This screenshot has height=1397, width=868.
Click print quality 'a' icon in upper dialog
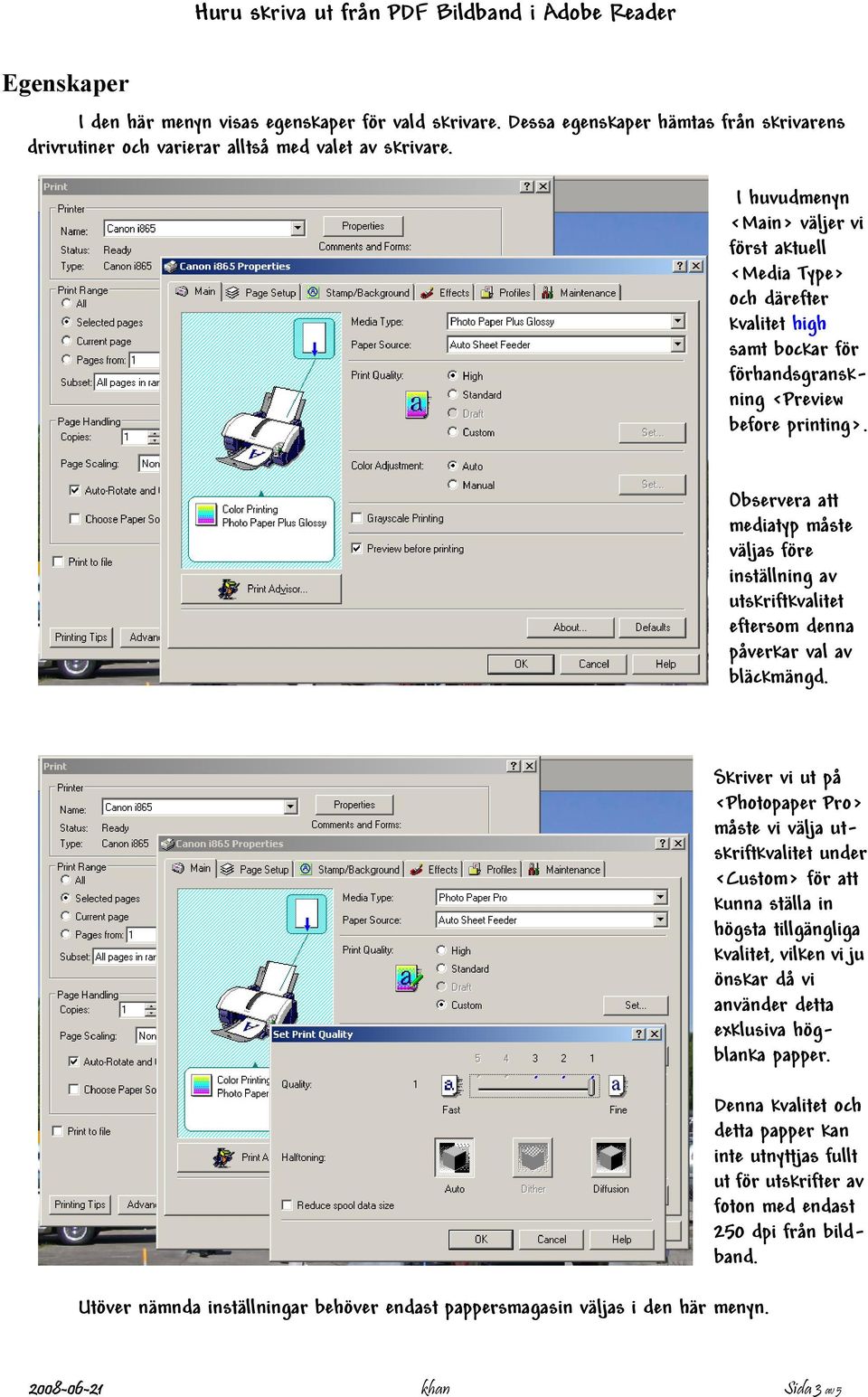(416, 403)
